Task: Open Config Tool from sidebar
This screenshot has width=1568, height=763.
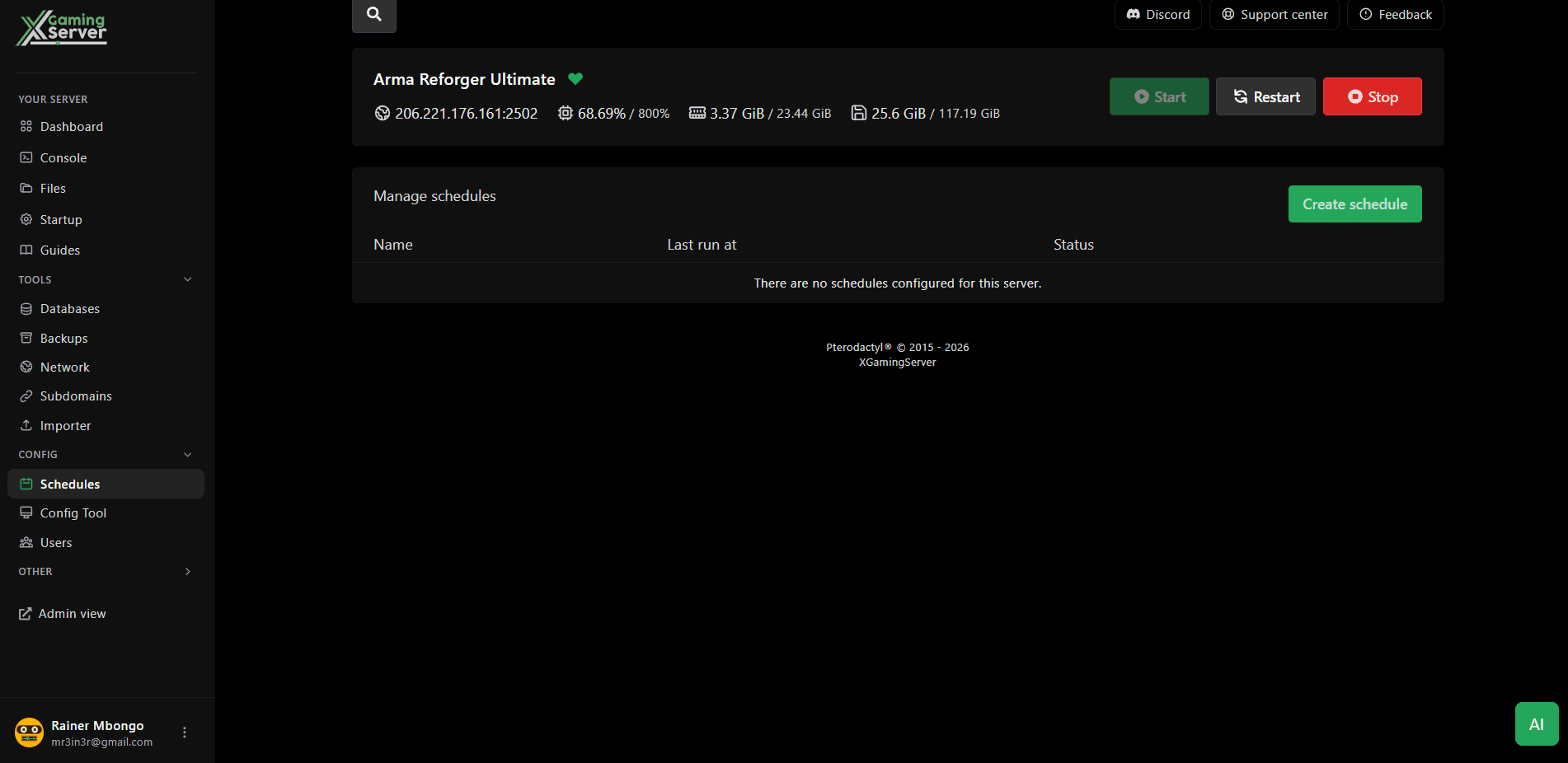Action: point(73,513)
